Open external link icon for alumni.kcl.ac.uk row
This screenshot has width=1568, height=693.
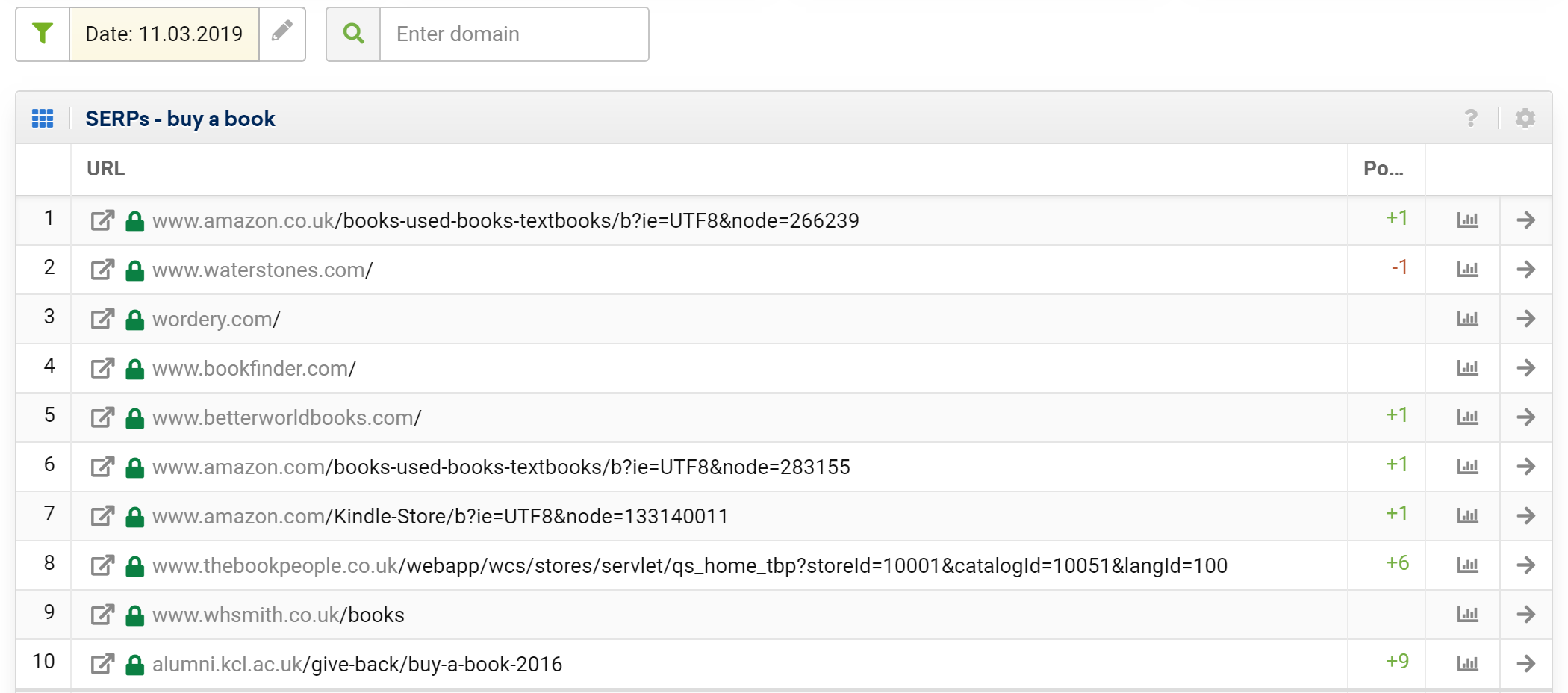pyautogui.click(x=102, y=664)
